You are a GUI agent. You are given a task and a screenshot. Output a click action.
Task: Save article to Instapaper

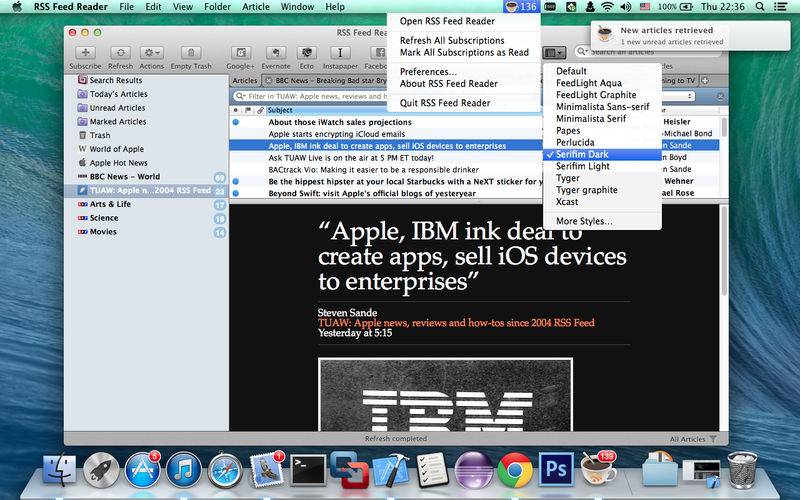click(x=340, y=53)
